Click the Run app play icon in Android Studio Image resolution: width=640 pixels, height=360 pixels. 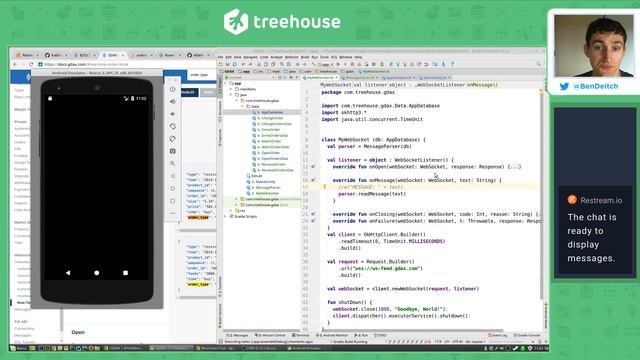[338, 64]
